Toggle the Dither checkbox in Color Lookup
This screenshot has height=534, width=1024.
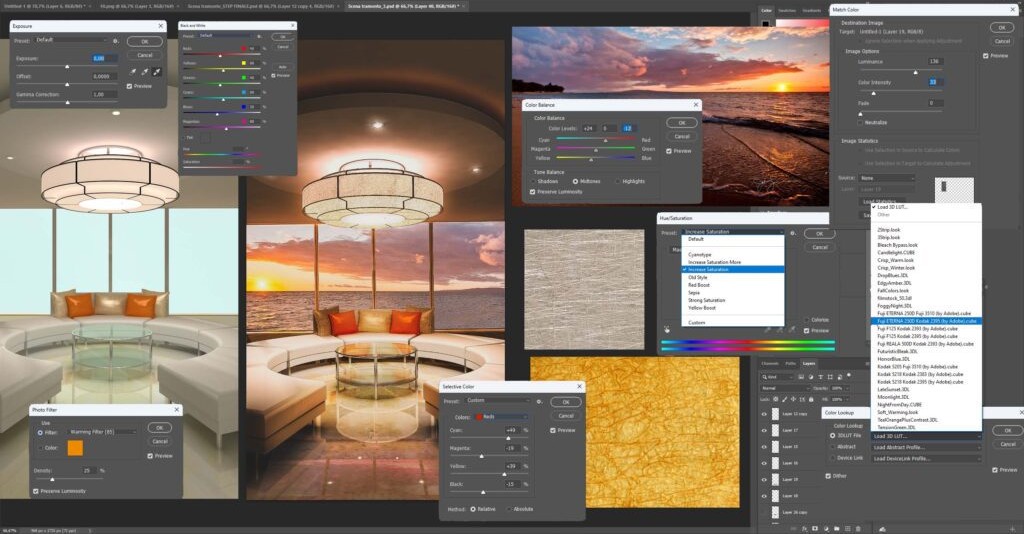pyautogui.click(x=827, y=476)
